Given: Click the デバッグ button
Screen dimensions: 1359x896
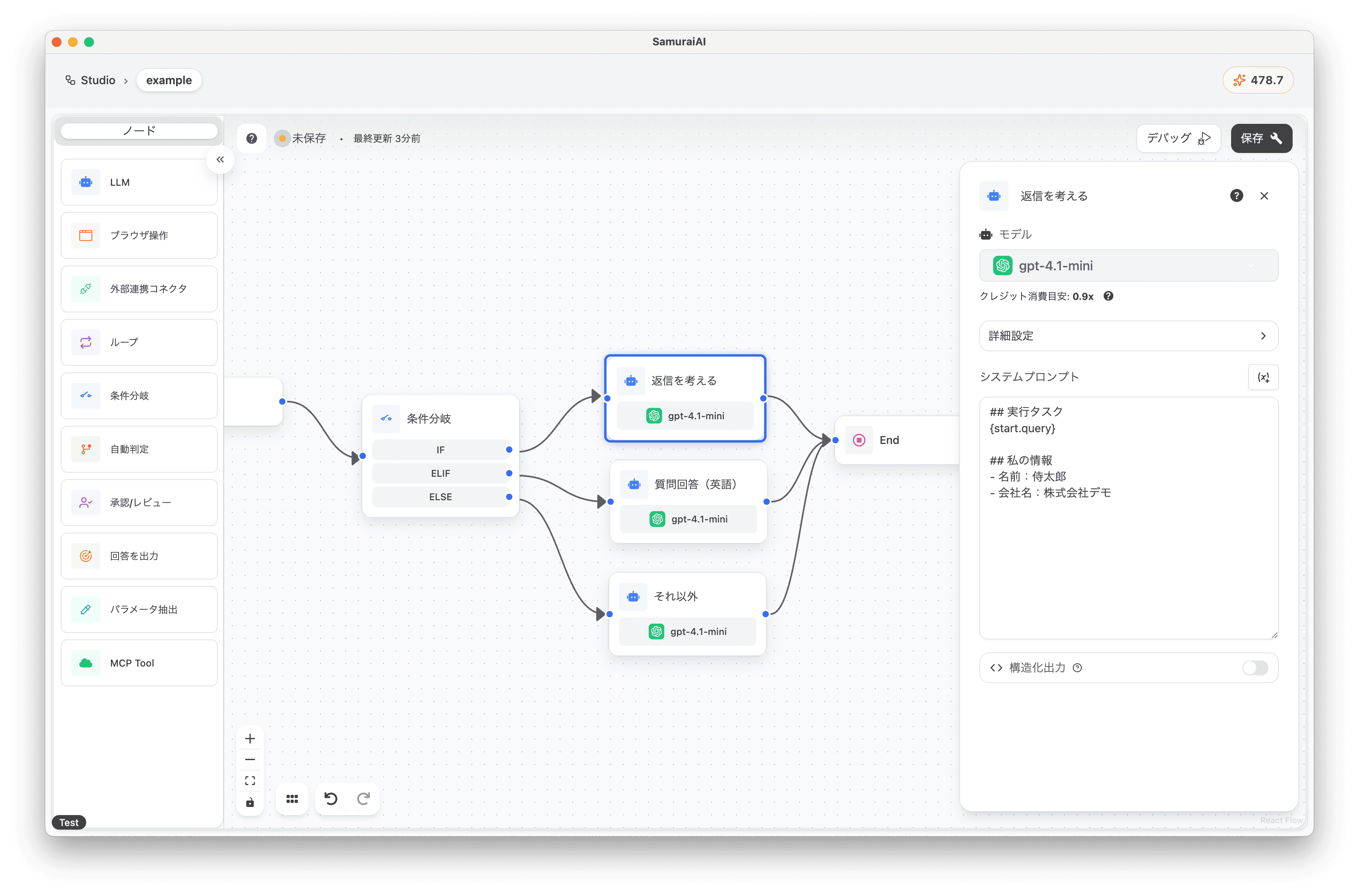Looking at the screenshot, I should click(1179, 138).
